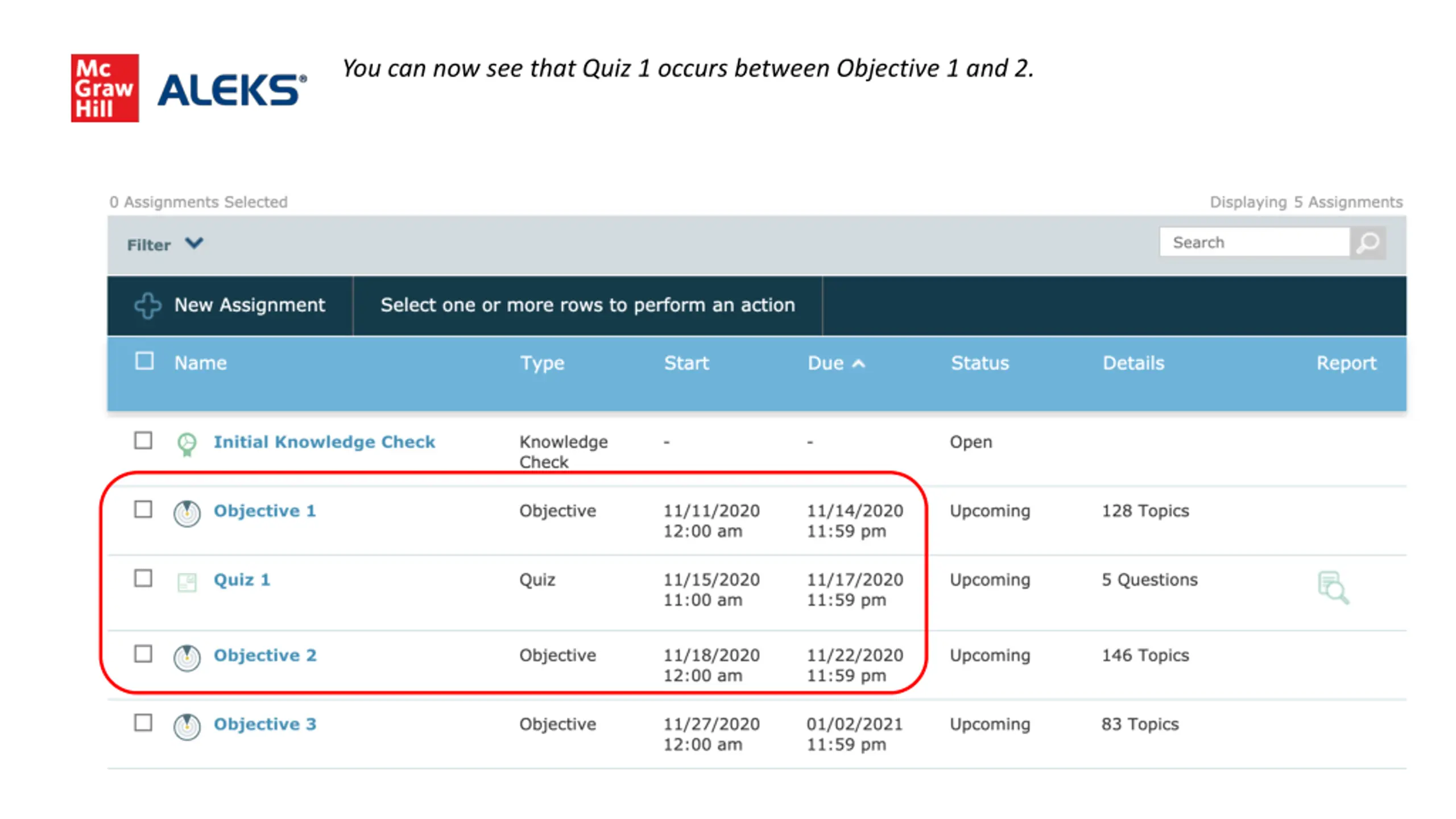Click Quiz 1 due date 11/17/2020
Screen dimensions: 1456x819
tap(854, 580)
